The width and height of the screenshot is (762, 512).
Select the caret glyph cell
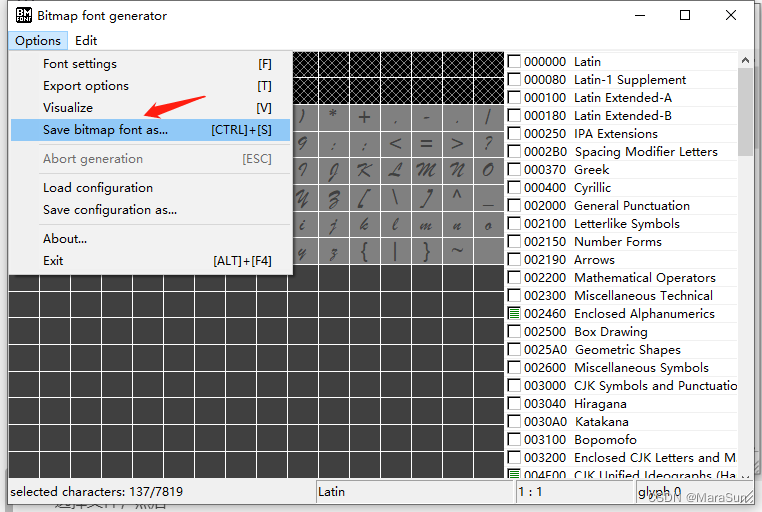pyautogui.click(x=458, y=197)
